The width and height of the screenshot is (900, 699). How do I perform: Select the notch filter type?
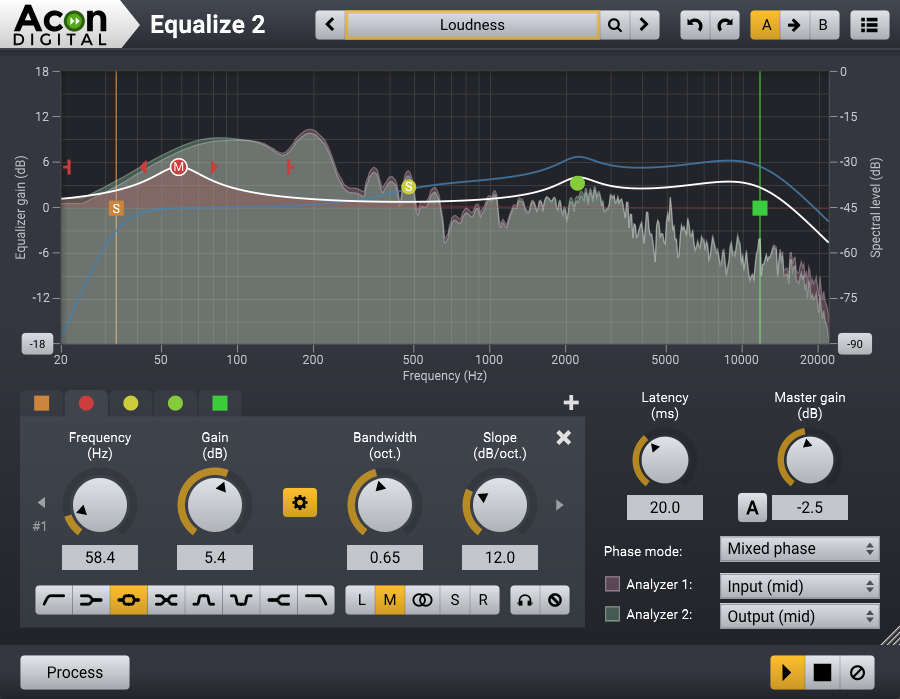(x=241, y=600)
